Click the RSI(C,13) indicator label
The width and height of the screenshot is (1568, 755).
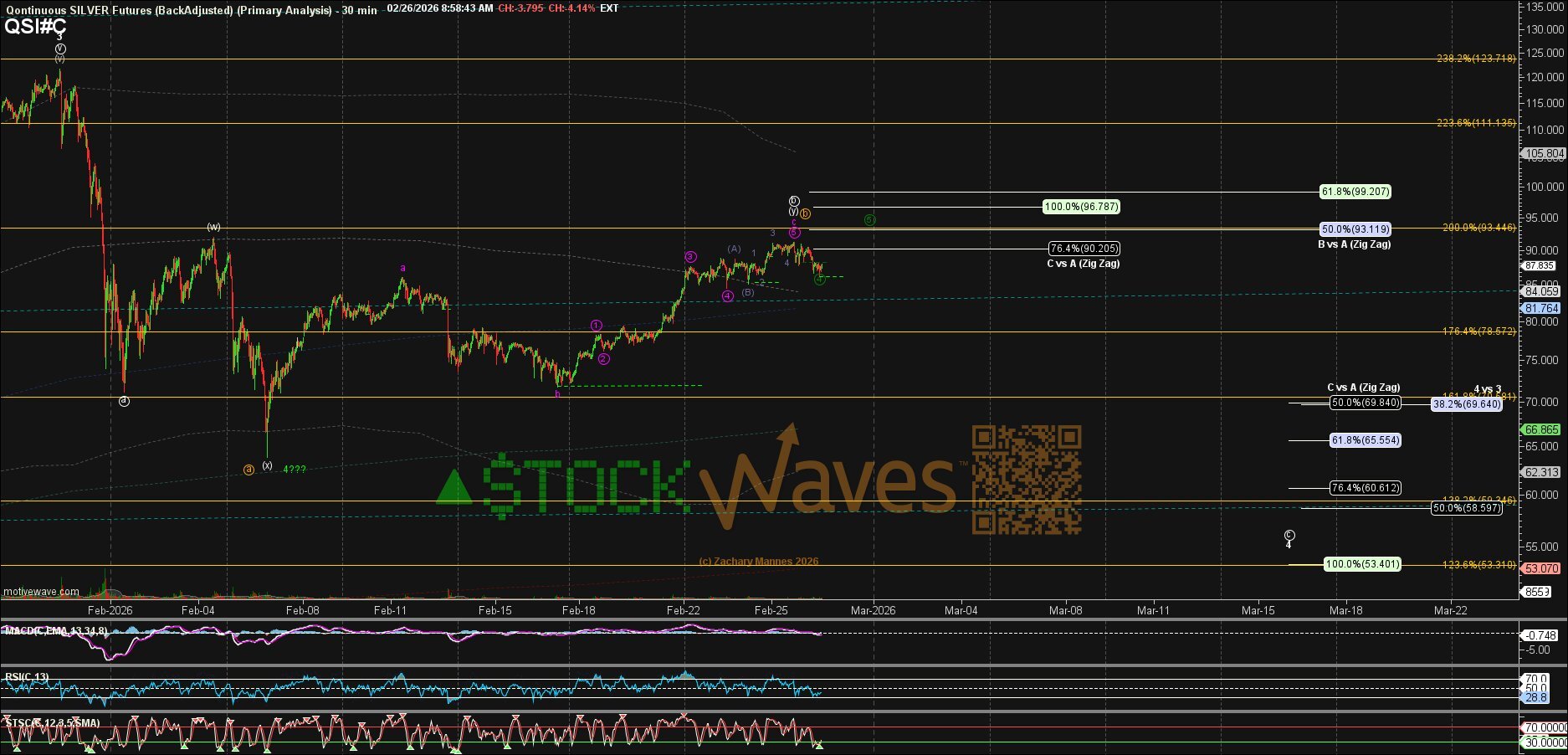[27, 677]
